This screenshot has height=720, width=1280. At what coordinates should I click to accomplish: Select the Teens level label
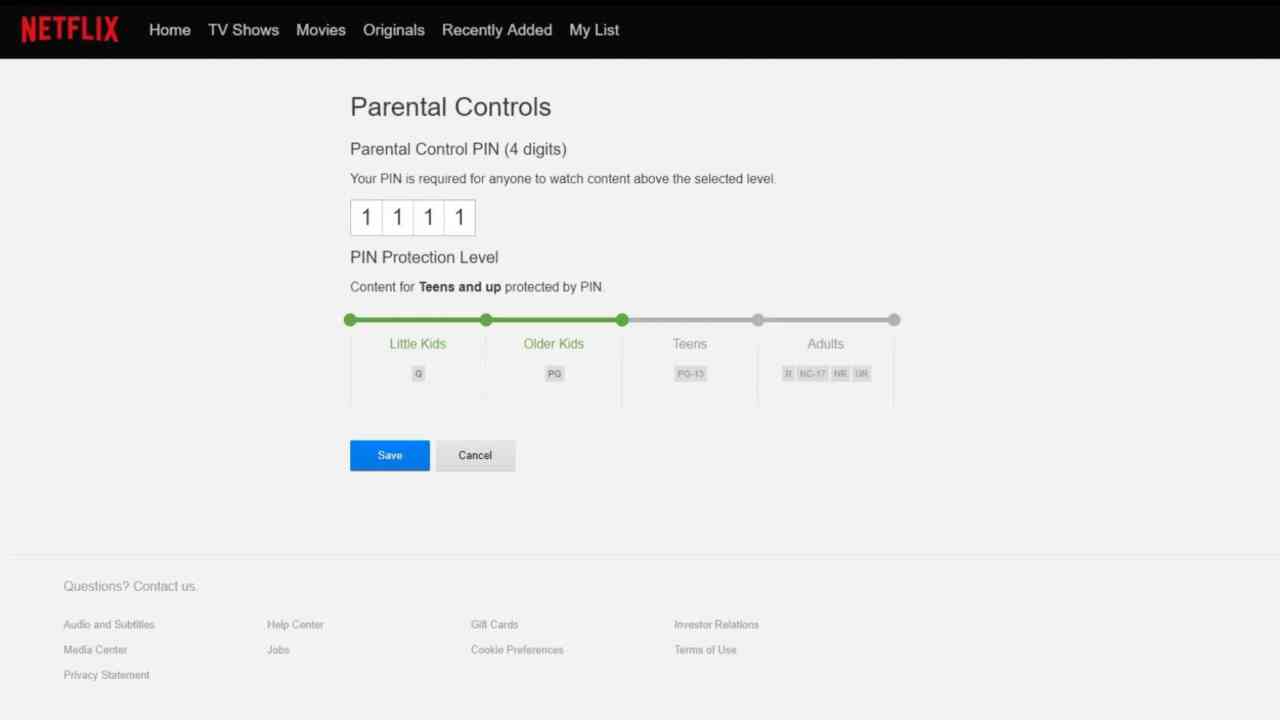pos(690,344)
